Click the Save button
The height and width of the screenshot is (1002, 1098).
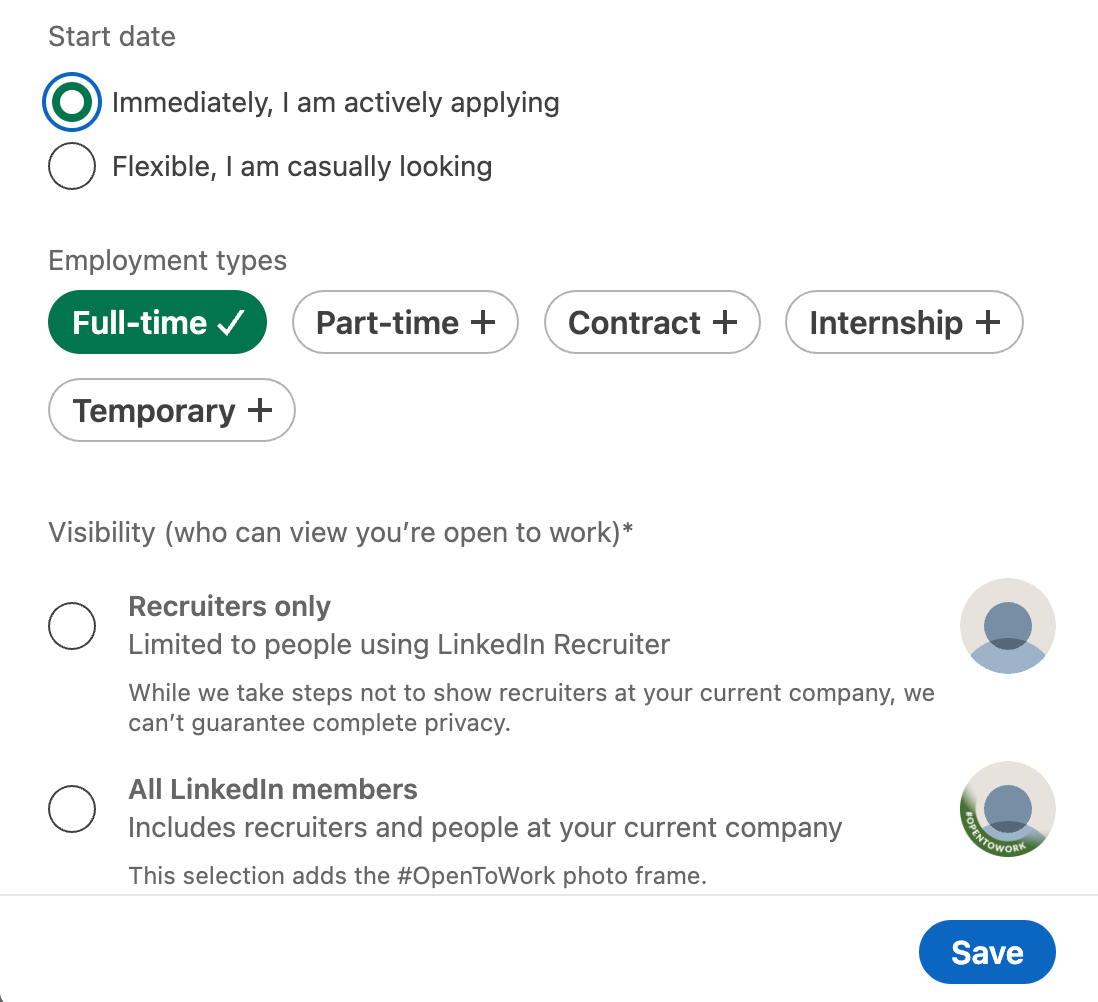[x=986, y=952]
